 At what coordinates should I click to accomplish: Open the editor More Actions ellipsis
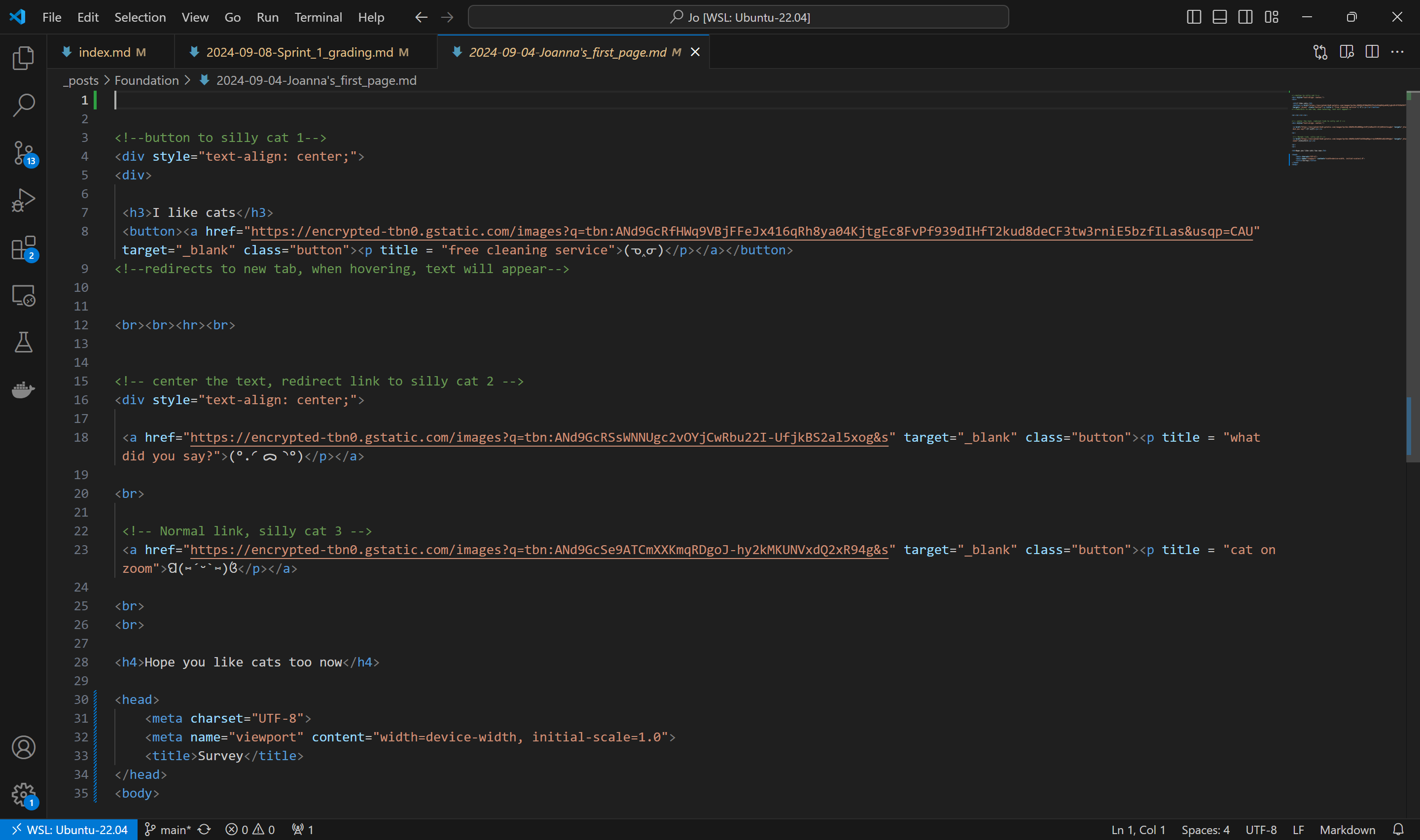[1397, 52]
